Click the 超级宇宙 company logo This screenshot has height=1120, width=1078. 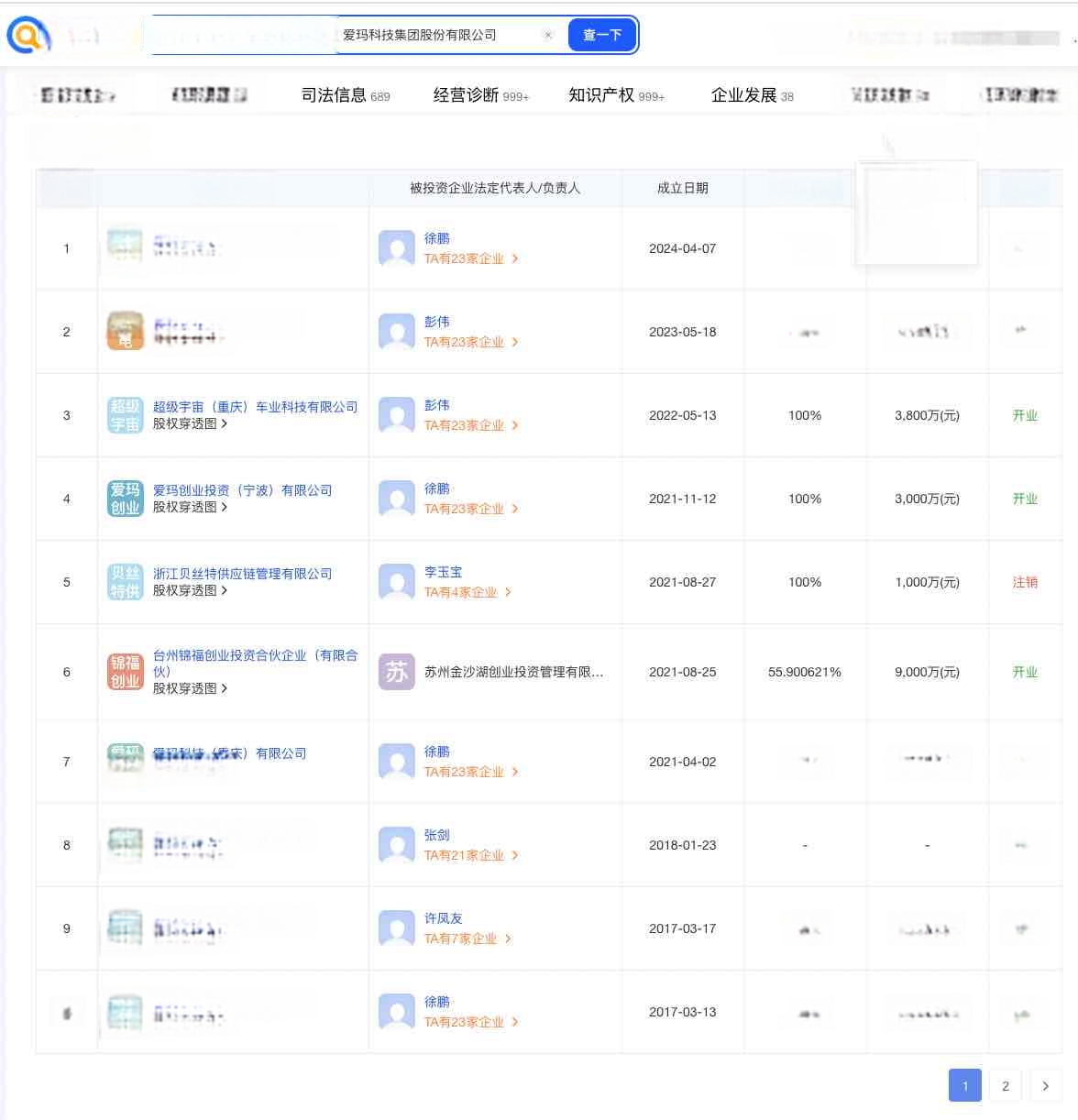(x=125, y=415)
